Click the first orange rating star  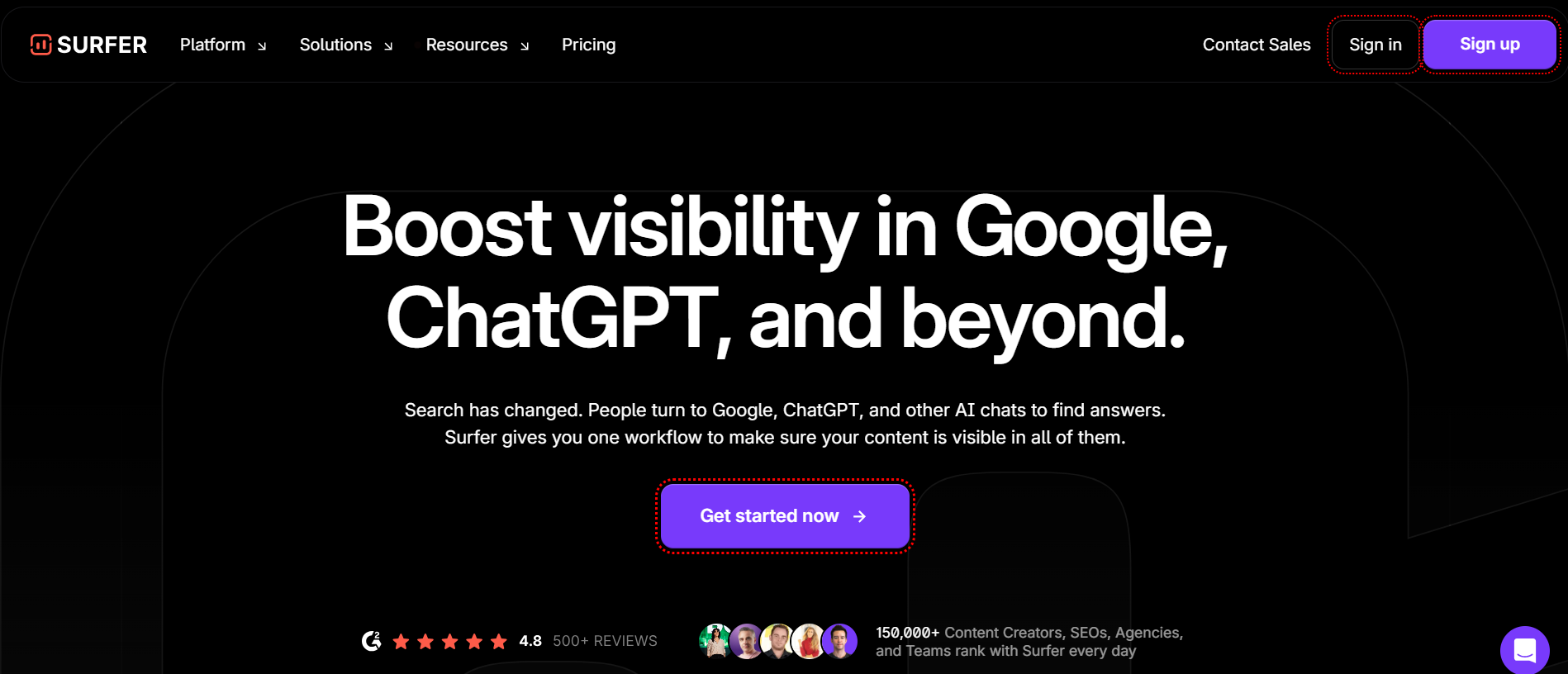(x=401, y=642)
